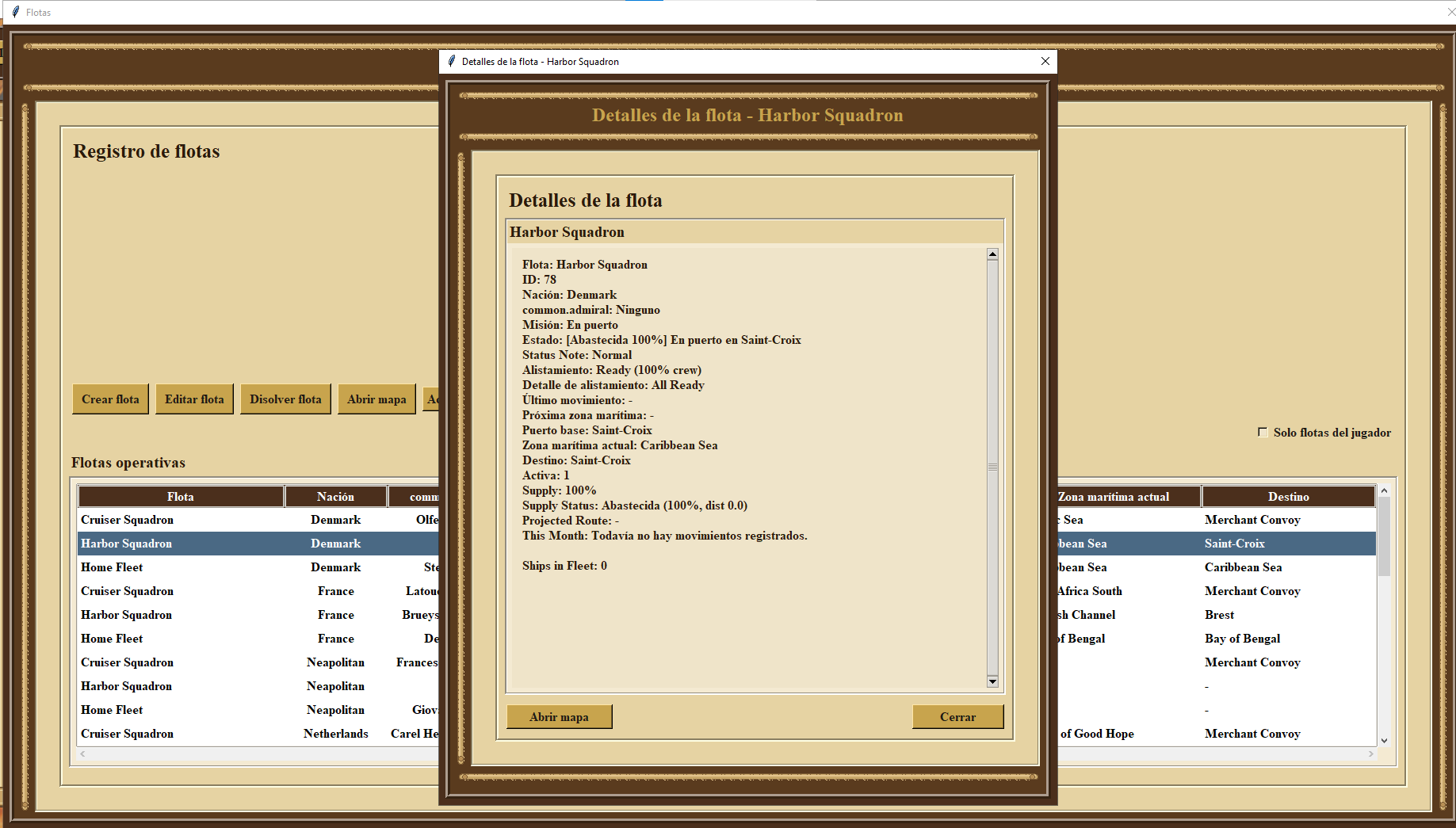Click the Abrir mapa button in the Registro de flotas window

[376, 399]
